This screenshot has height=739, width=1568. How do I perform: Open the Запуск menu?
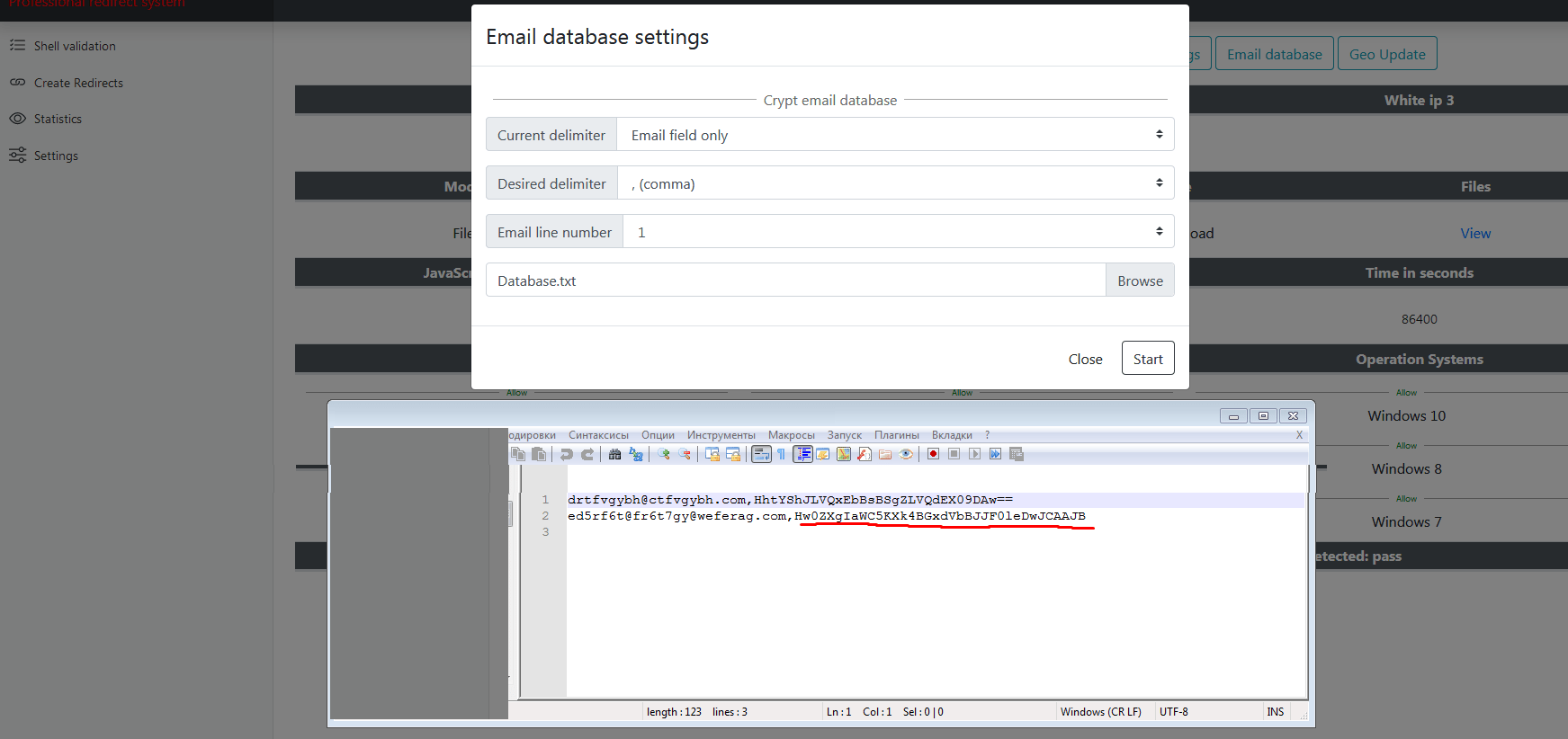point(845,435)
